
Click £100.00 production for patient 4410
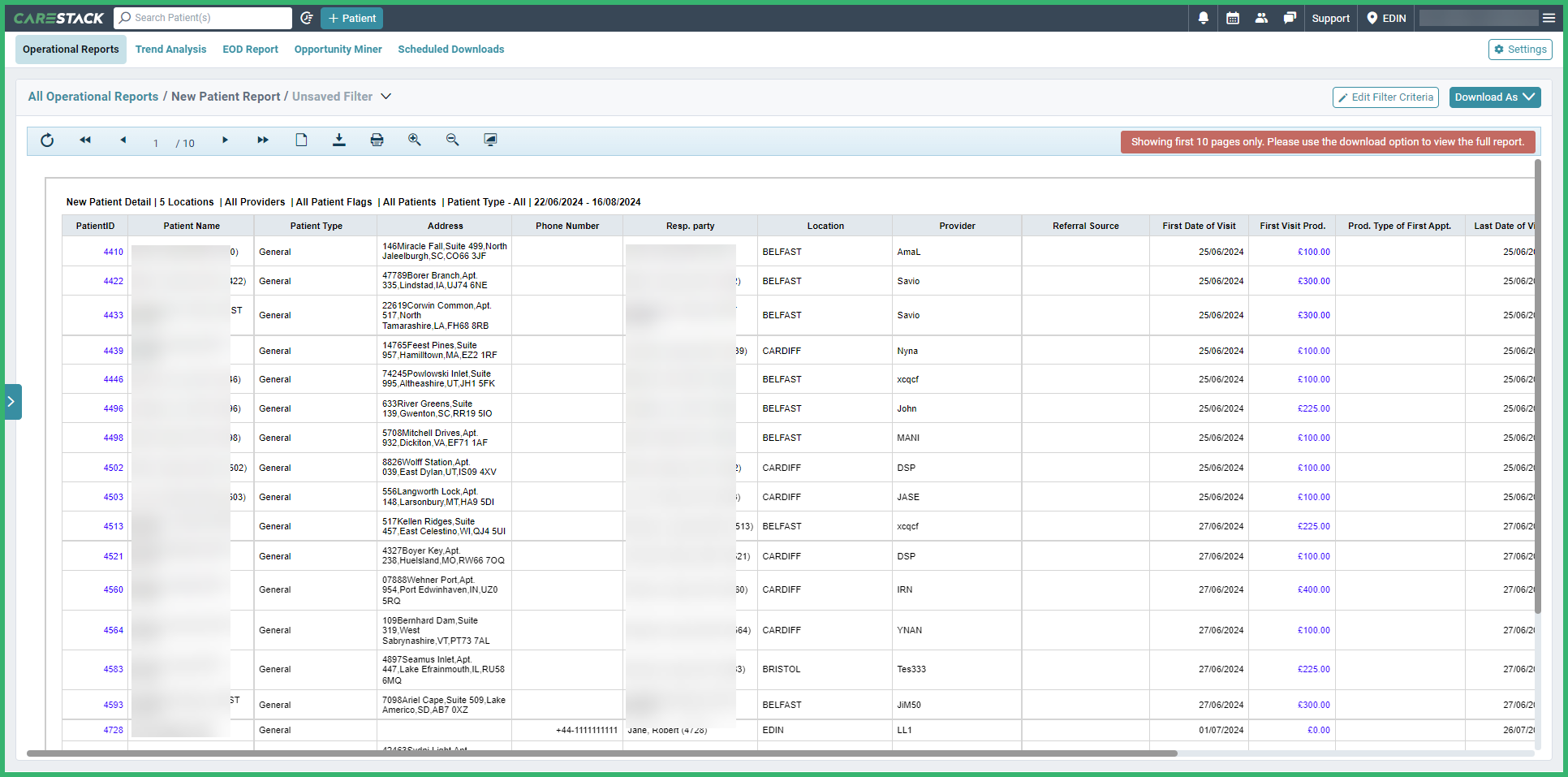tap(1314, 252)
